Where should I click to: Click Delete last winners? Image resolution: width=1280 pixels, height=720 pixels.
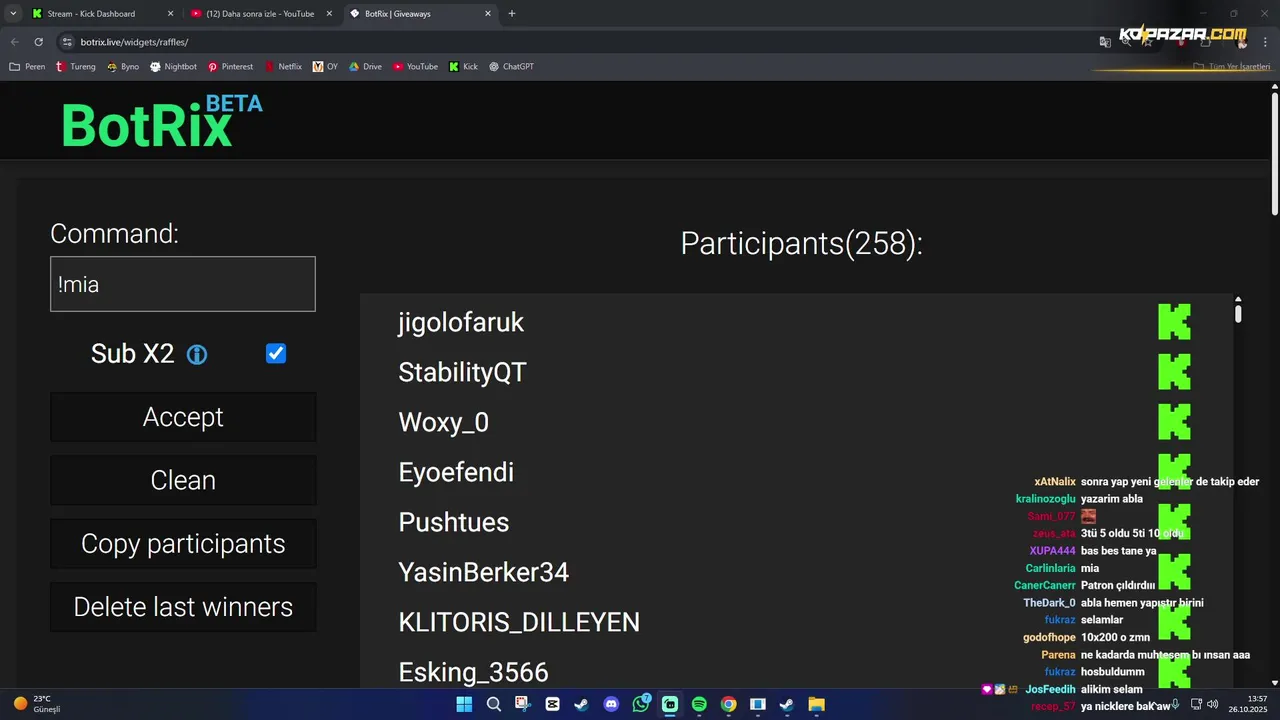tap(183, 607)
